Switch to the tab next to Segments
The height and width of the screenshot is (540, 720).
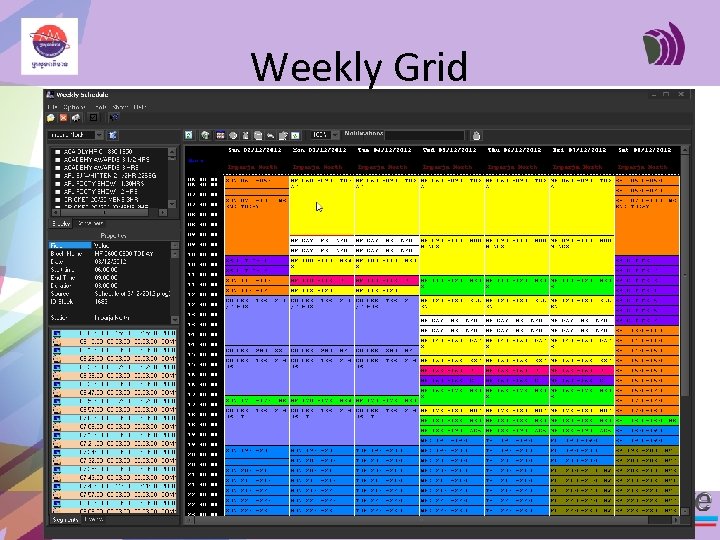[94, 519]
